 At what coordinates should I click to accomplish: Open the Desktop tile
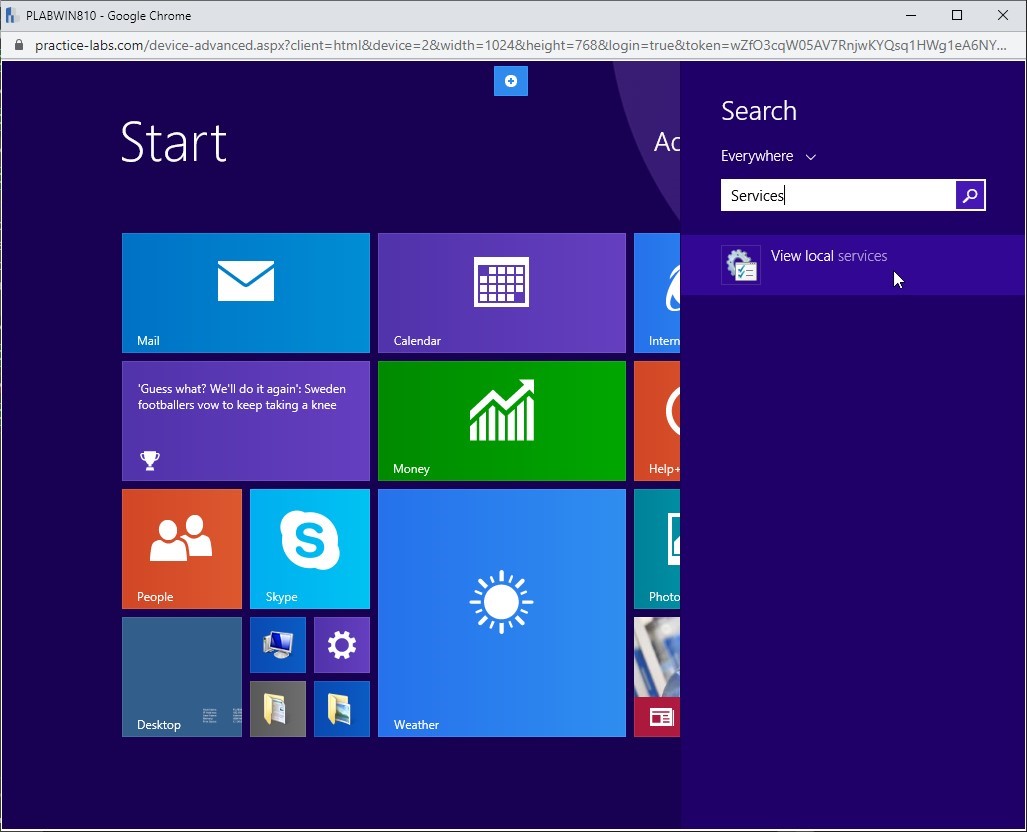coord(181,677)
